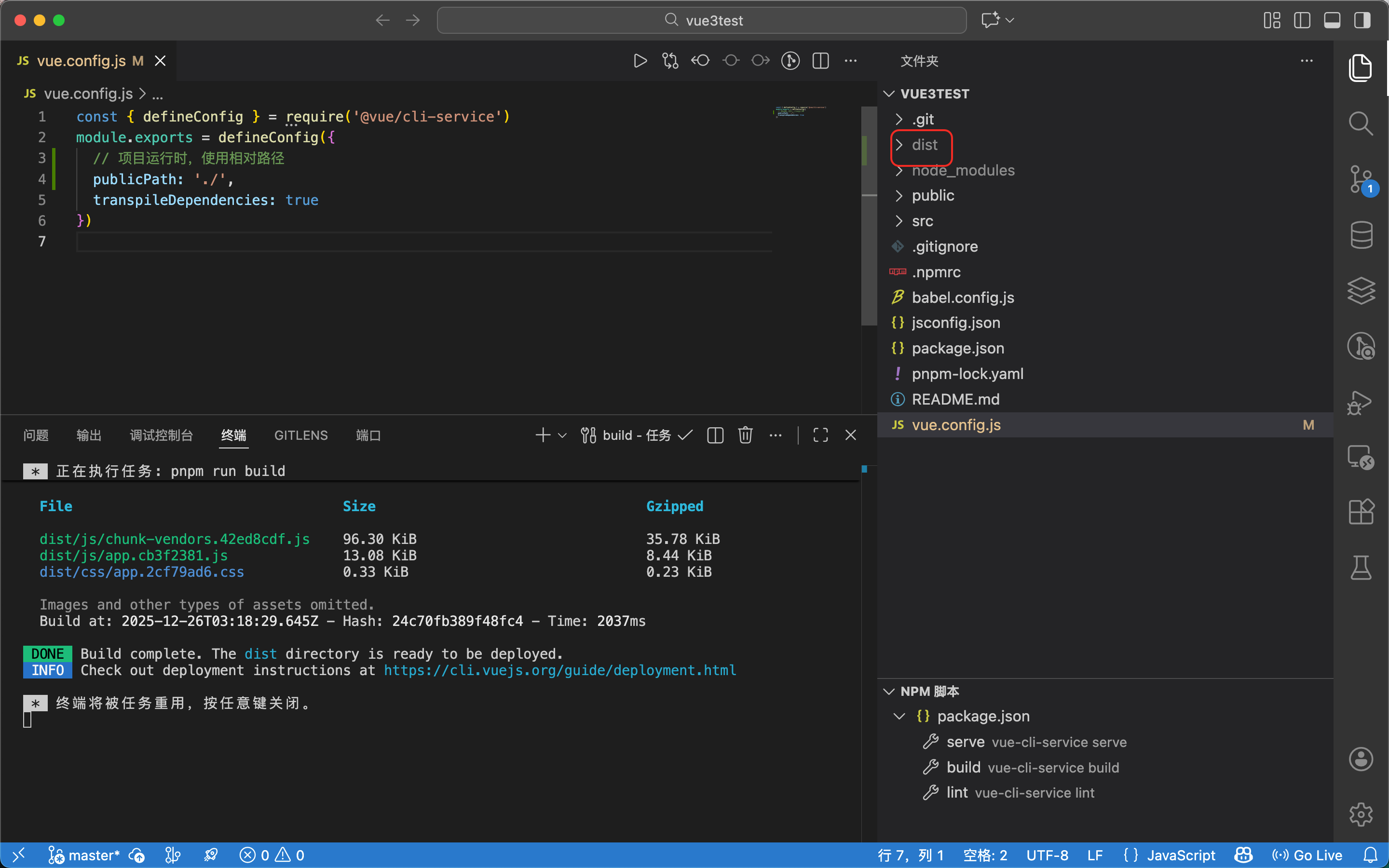Image resolution: width=1389 pixels, height=868 pixels.
Task: Toggle the bottom panel layout button
Action: [x=1332, y=21]
